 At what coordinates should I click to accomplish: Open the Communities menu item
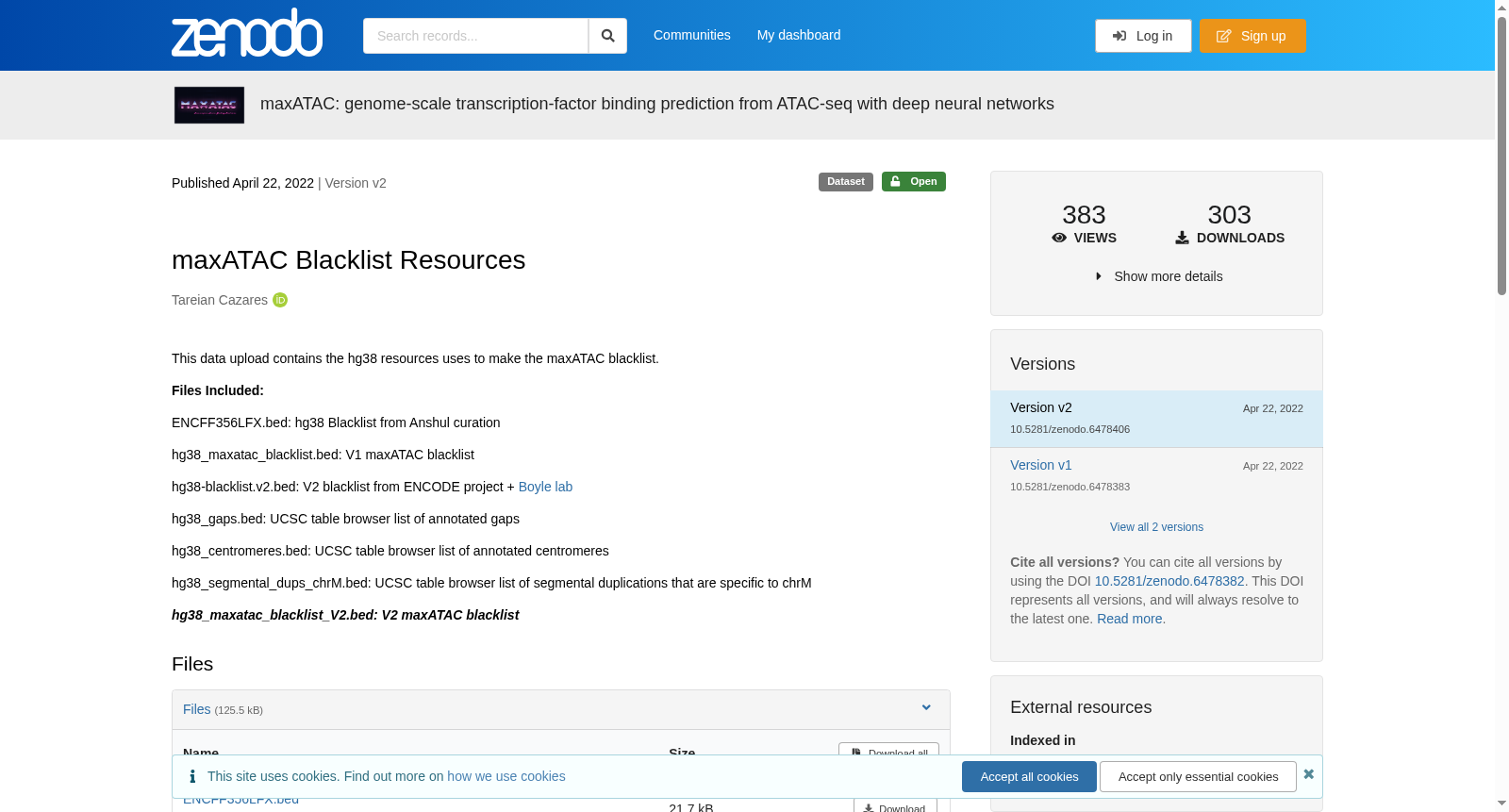point(692,35)
